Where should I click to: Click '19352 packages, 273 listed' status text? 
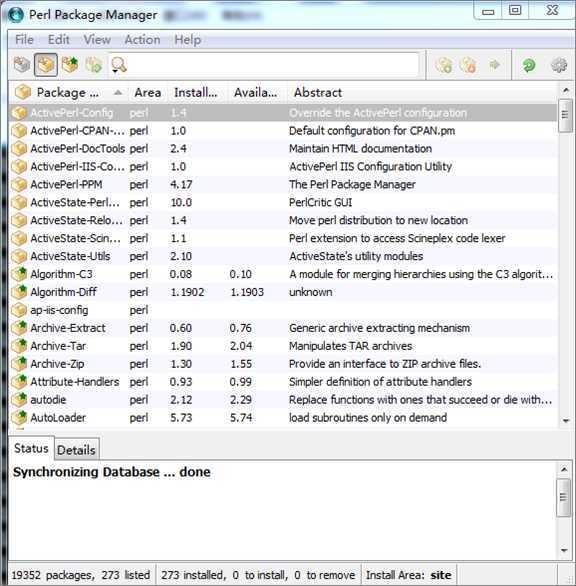click(81, 575)
